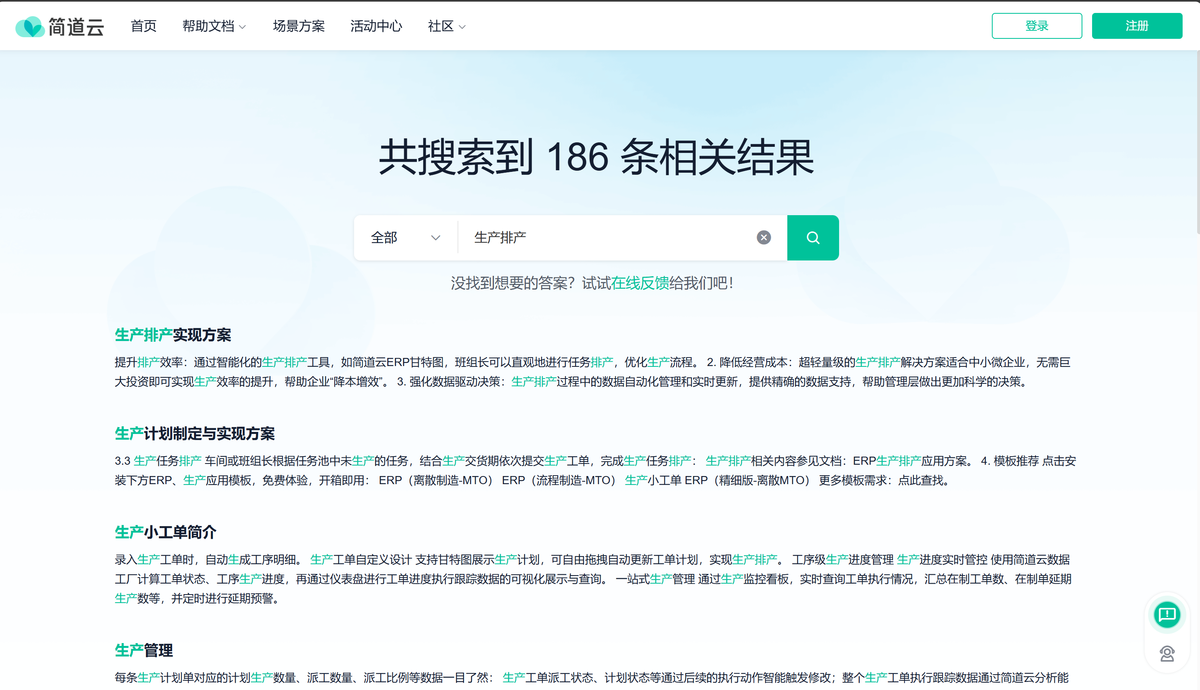
Task: Open the 在线反馈 link
Action: [x=640, y=284]
